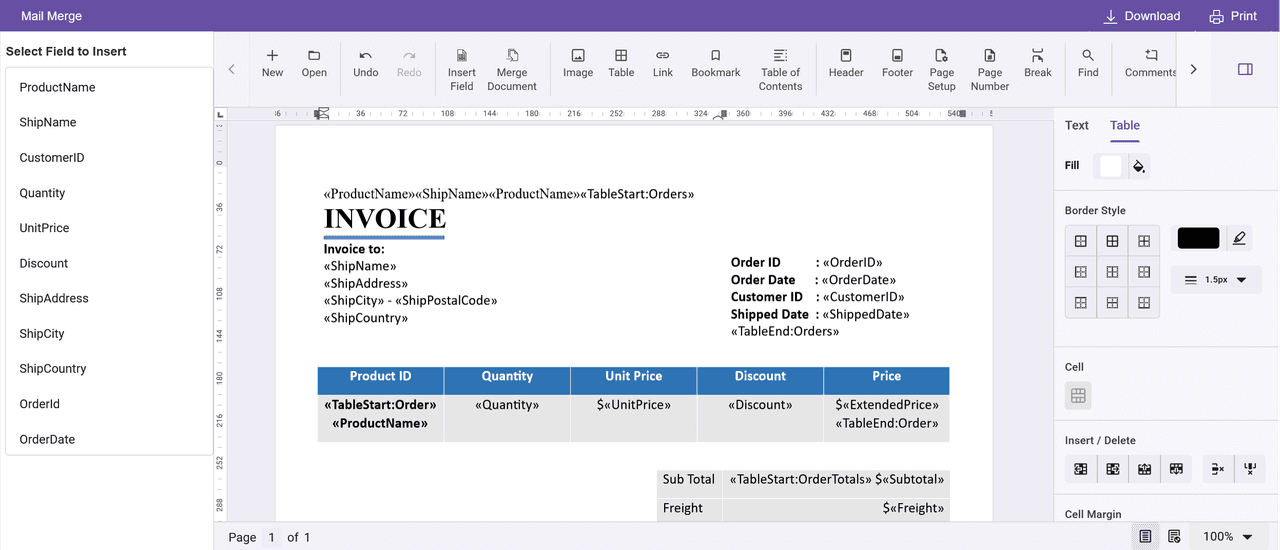
Task: Toggle the properties pane icon
Action: point(1245,69)
